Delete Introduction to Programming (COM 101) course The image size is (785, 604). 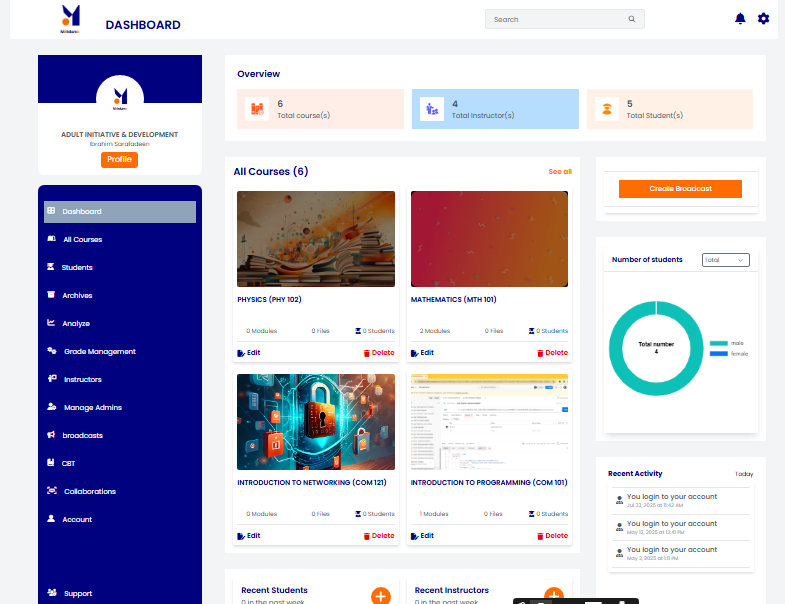(x=553, y=536)
